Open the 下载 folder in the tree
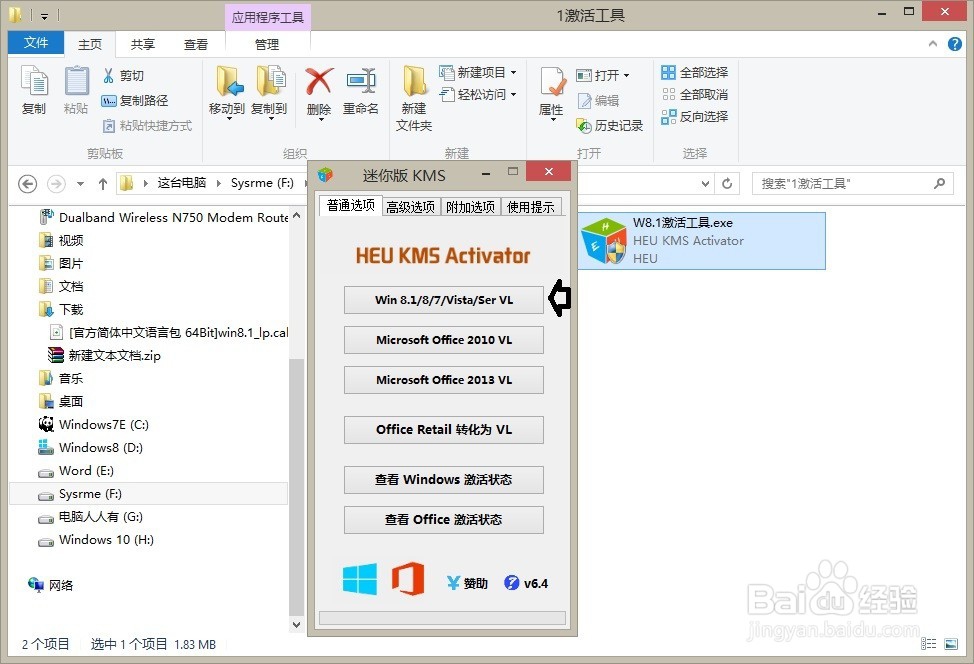This screenshot has width=974, height=664. pyautogui.click(x=71, y=310)
